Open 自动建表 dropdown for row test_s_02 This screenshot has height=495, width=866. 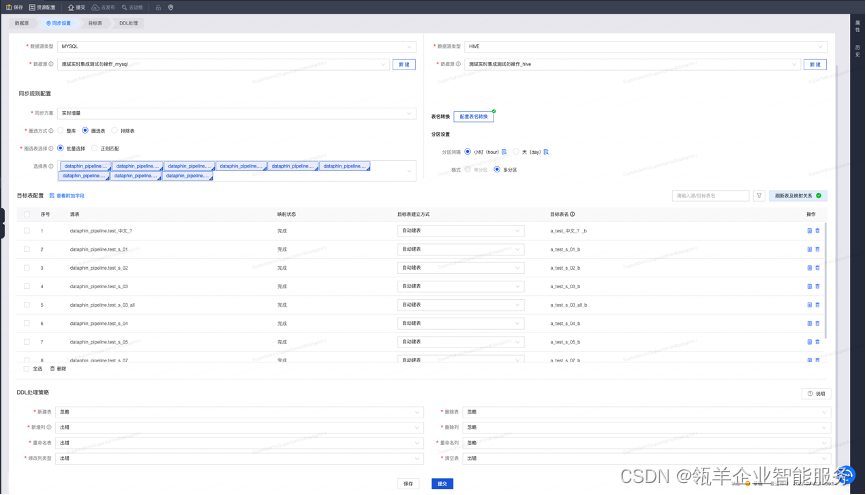coord(461,267)
